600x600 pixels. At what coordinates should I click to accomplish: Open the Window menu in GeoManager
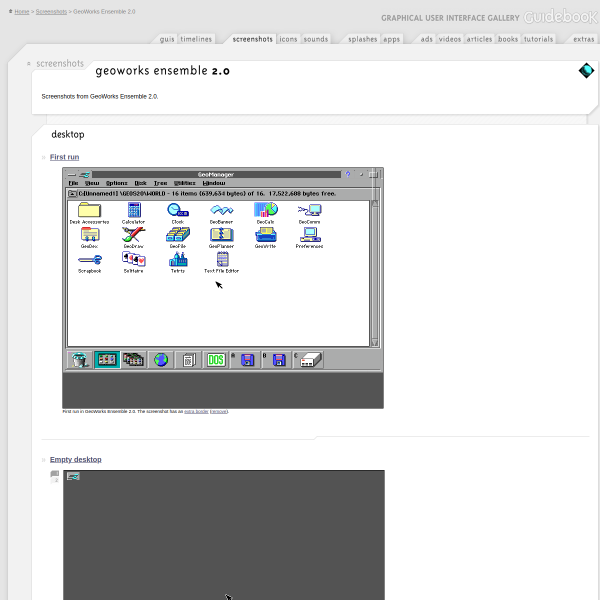214,183
